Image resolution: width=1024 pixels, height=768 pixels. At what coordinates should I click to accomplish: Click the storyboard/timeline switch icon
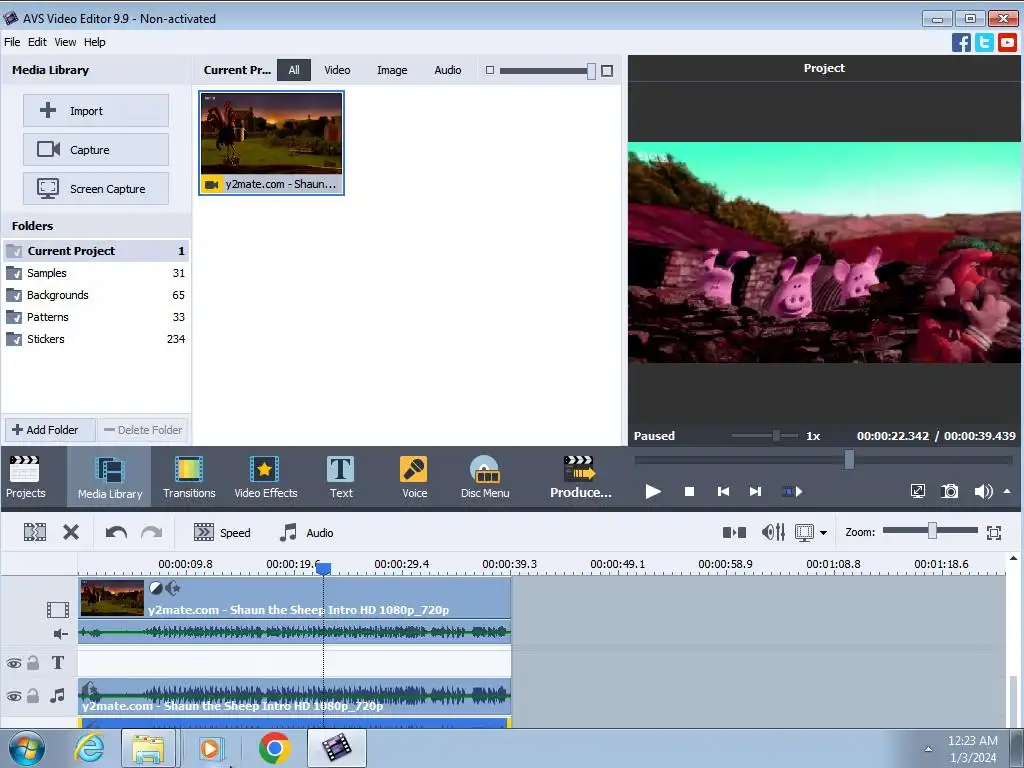click(x=734, y=532)
